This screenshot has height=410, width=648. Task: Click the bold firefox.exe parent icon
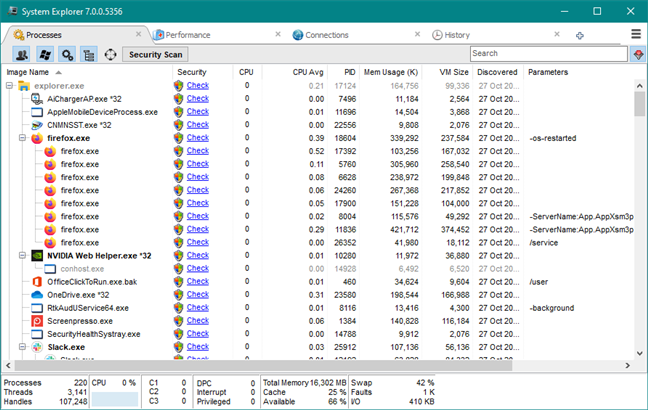click(37, 138)
